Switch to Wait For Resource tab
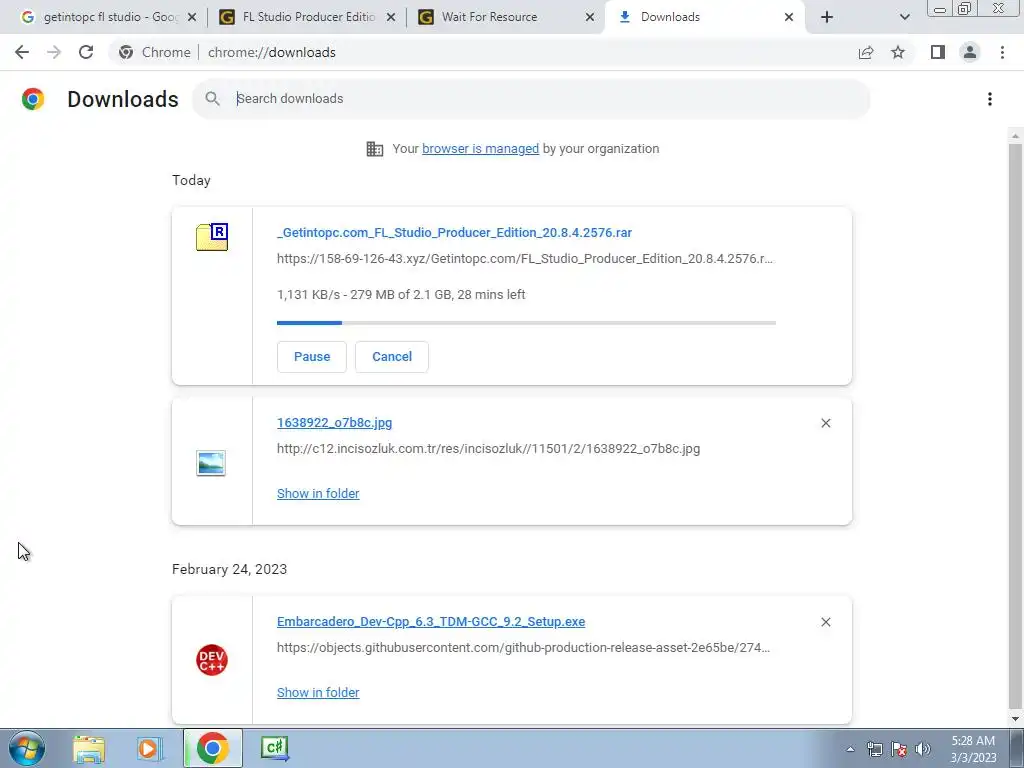Viewport: 1024px width, 768px height. coord(506,17)
